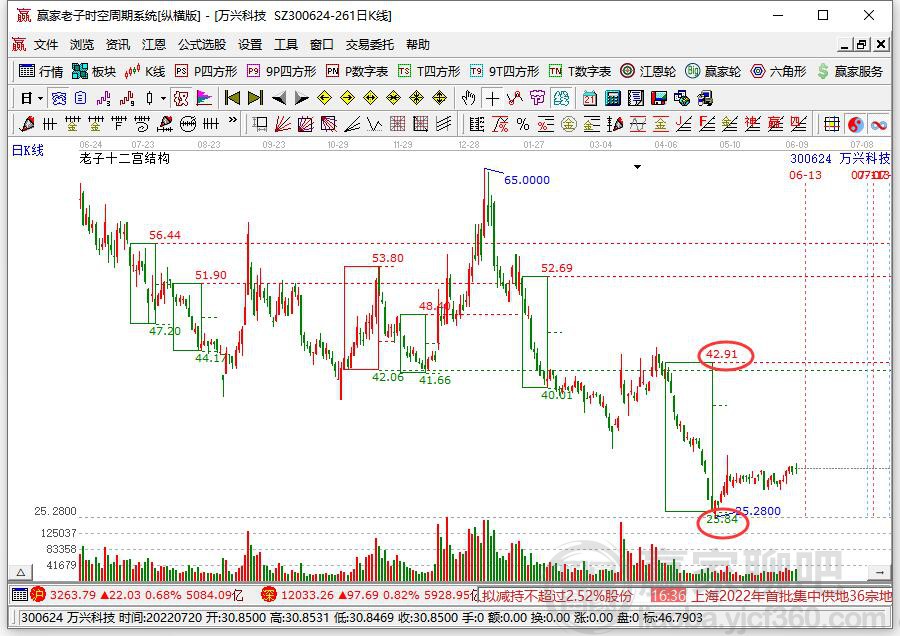The height and width of the screenshot is (636, 900).
Task: Open the P四方形 tool
Action: click(205, 71)
